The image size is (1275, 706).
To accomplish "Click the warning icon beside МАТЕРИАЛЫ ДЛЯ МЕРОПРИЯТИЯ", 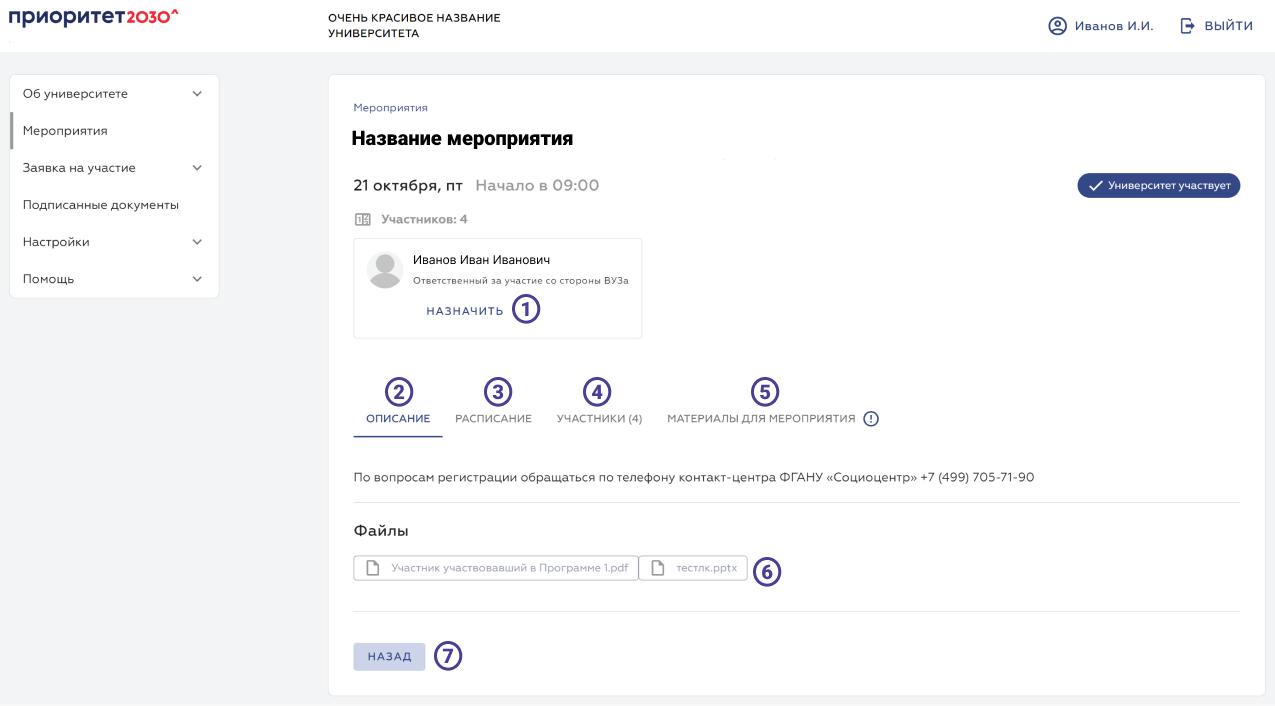I will (x=870, y=418).
